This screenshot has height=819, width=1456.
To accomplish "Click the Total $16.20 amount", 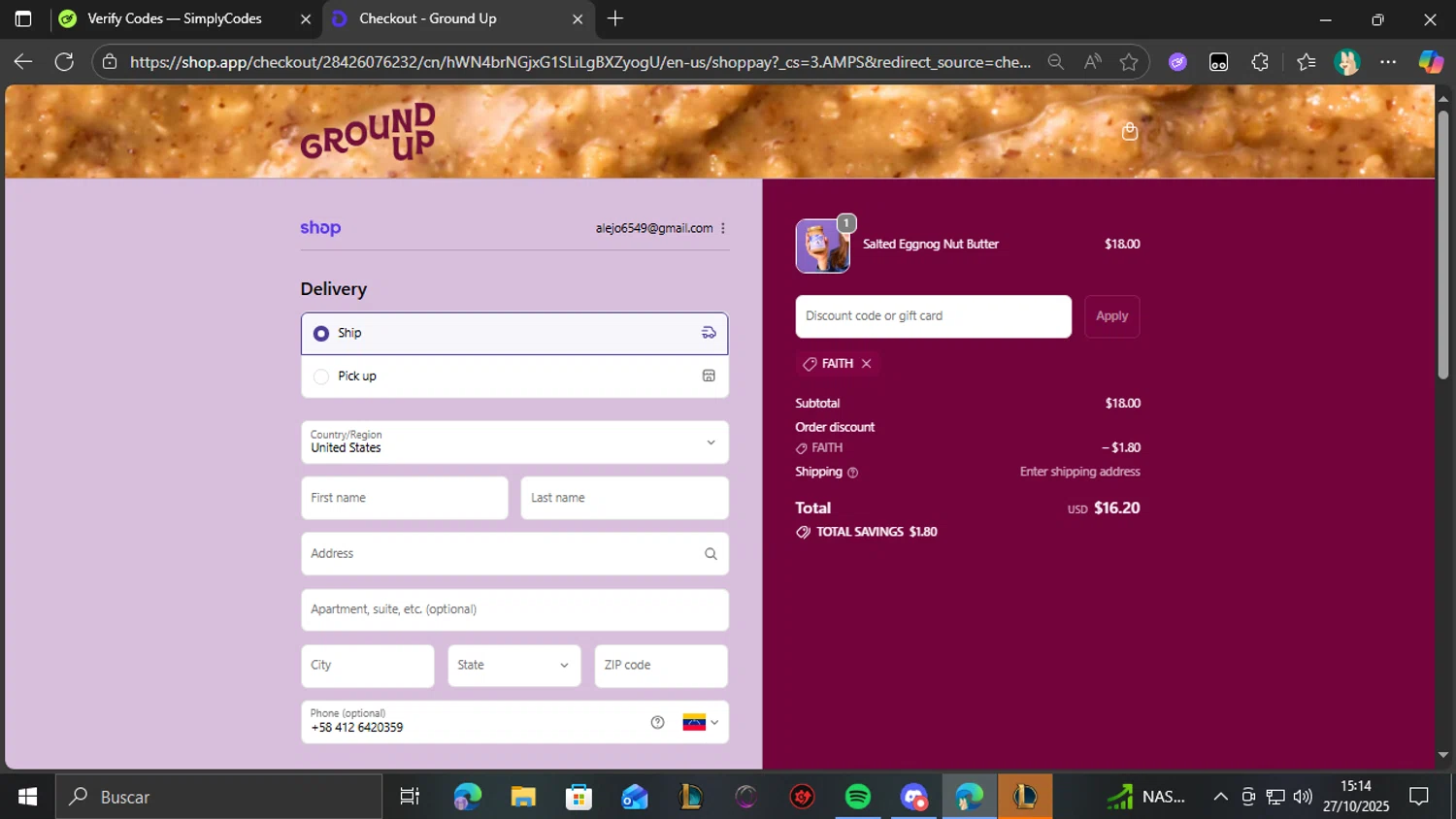I will pos(1116,508).
